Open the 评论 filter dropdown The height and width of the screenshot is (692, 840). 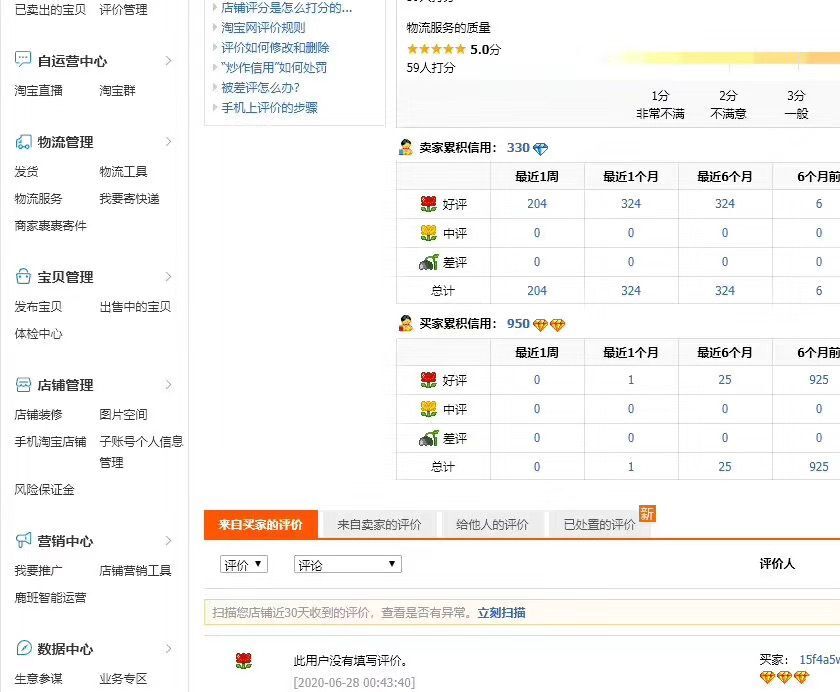click(348, 564)
